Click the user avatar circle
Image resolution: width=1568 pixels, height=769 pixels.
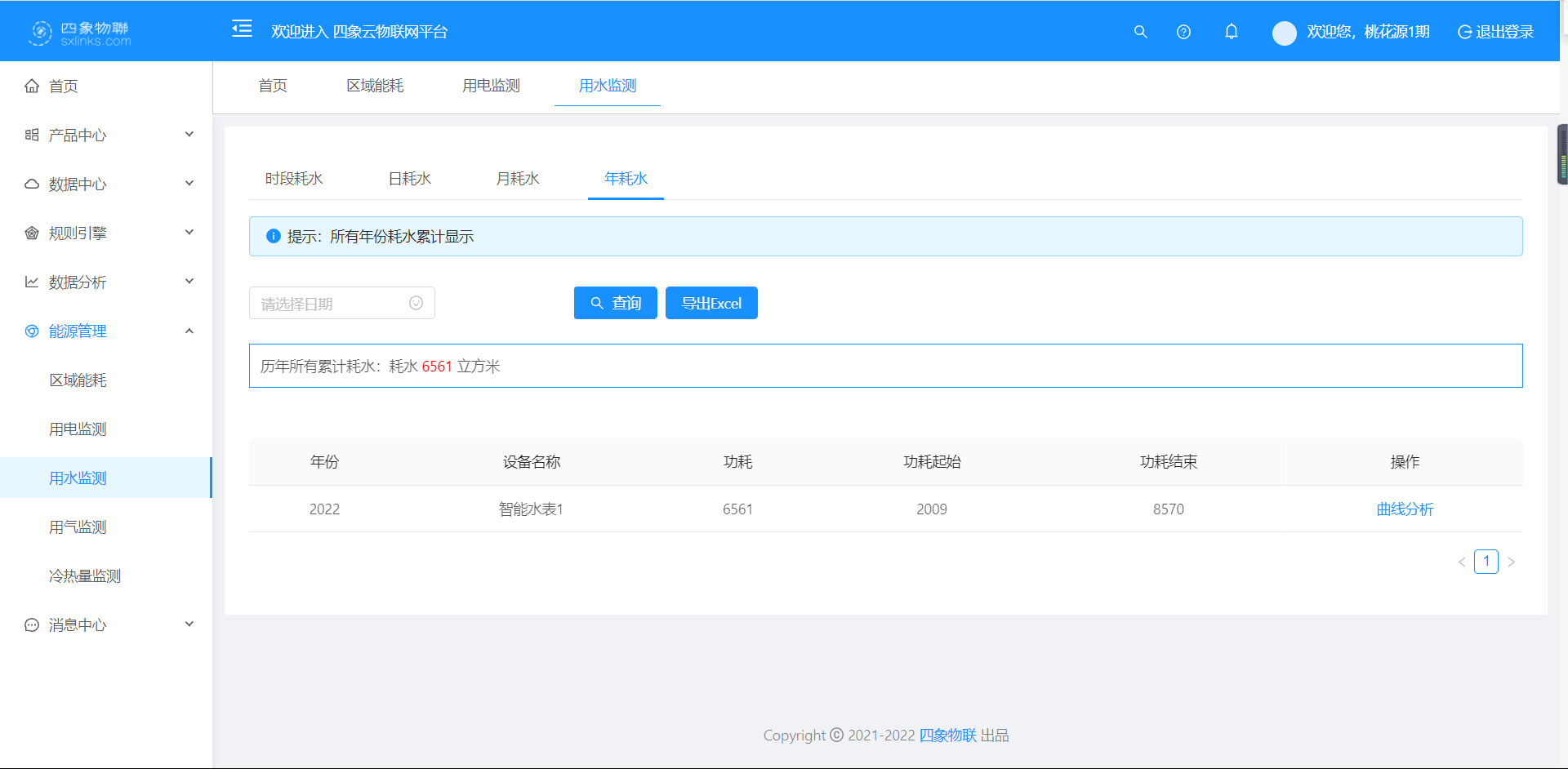[x=1284, y=33]
